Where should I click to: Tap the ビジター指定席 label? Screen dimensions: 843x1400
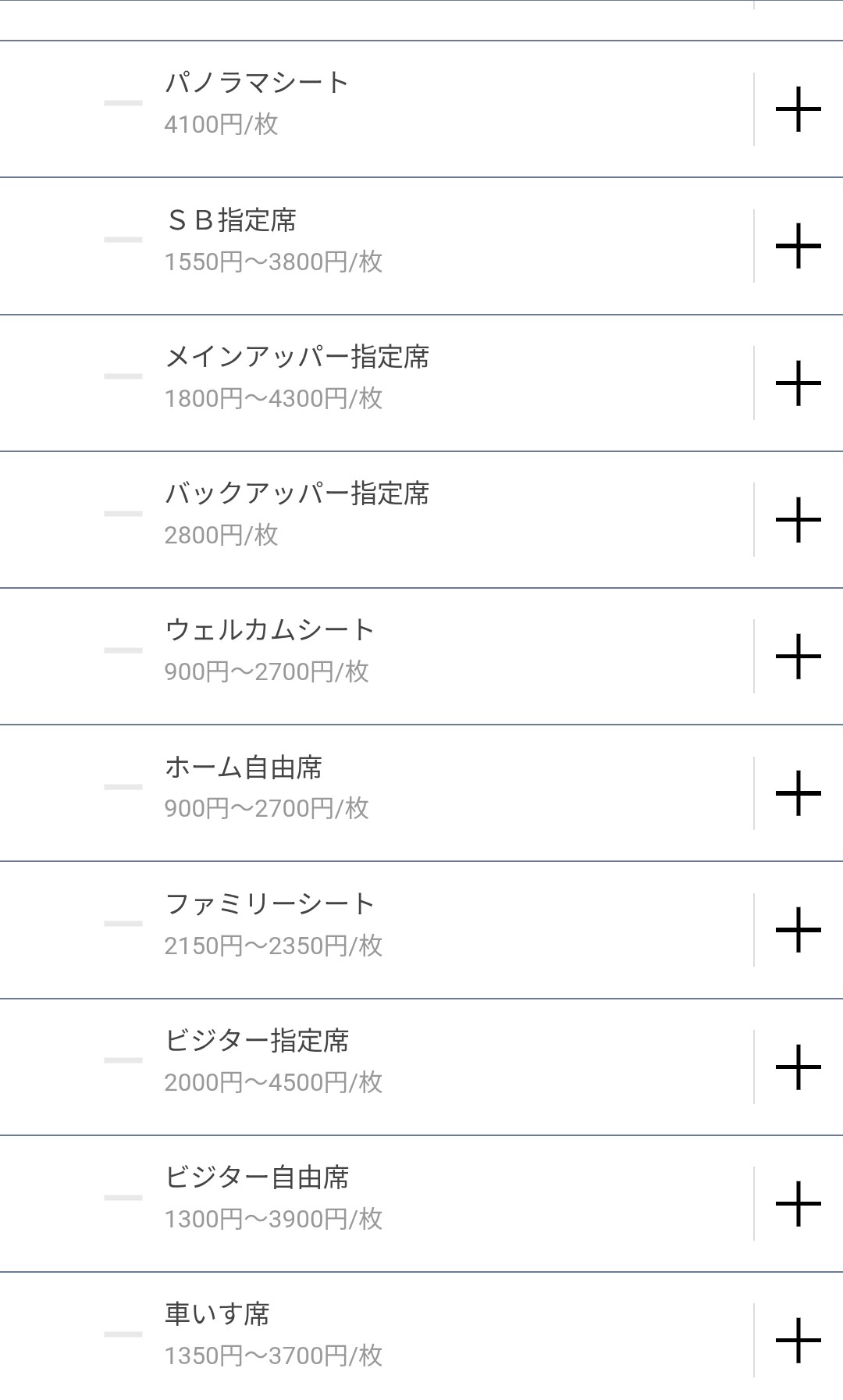click(257, 1041)
